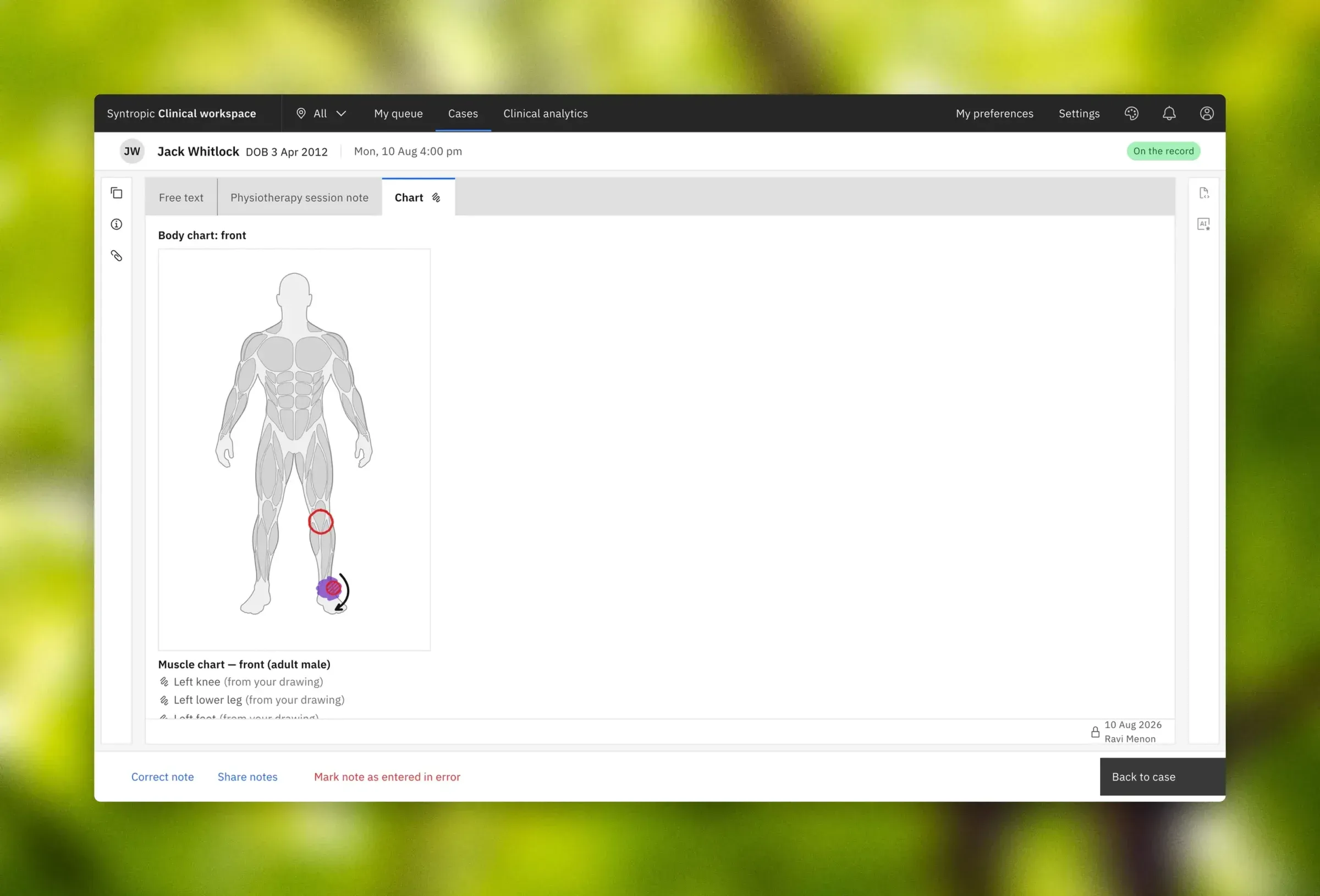Switch to the Free text tab
Viewport: 1320px width, 896px height.
(x=180, y=197)
